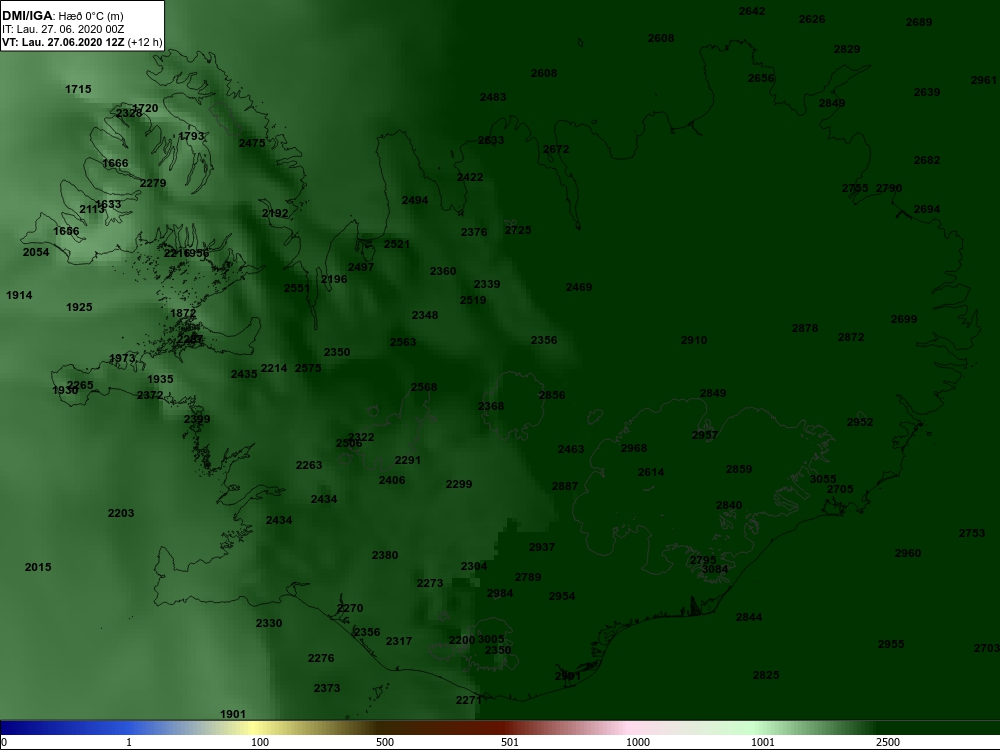Click the map value 2373

tap(327, 688)
